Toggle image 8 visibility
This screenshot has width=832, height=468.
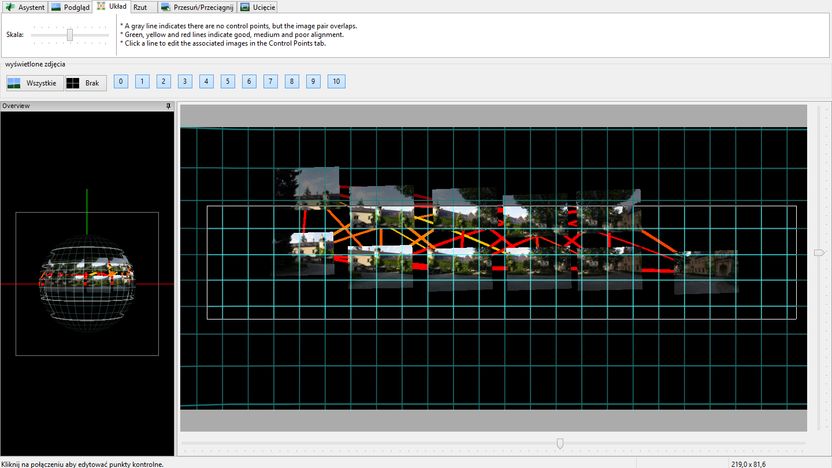pyautogui.click(x=292, y=81)
